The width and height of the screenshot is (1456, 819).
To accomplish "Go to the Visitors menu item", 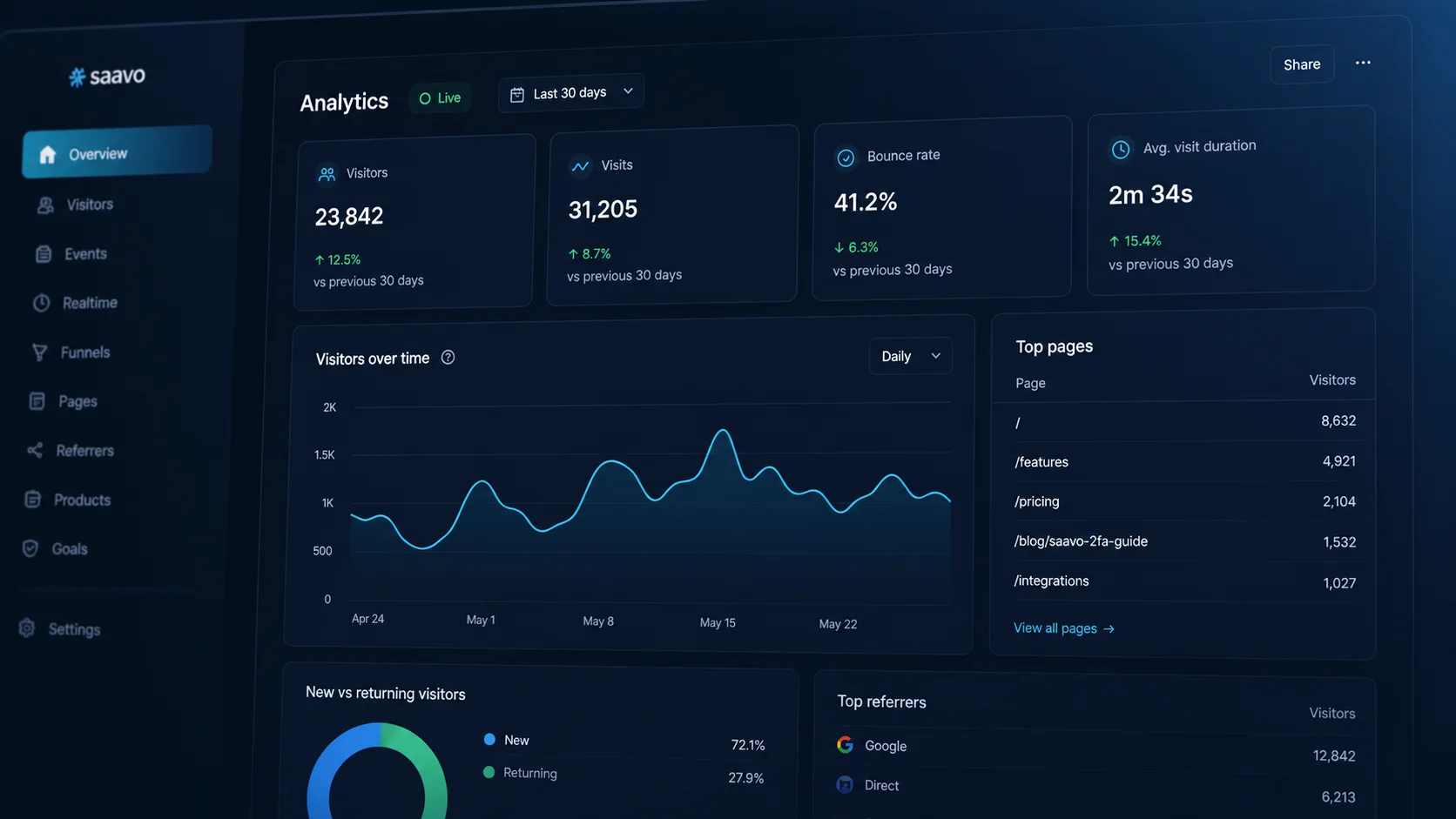I will (90, 205).
